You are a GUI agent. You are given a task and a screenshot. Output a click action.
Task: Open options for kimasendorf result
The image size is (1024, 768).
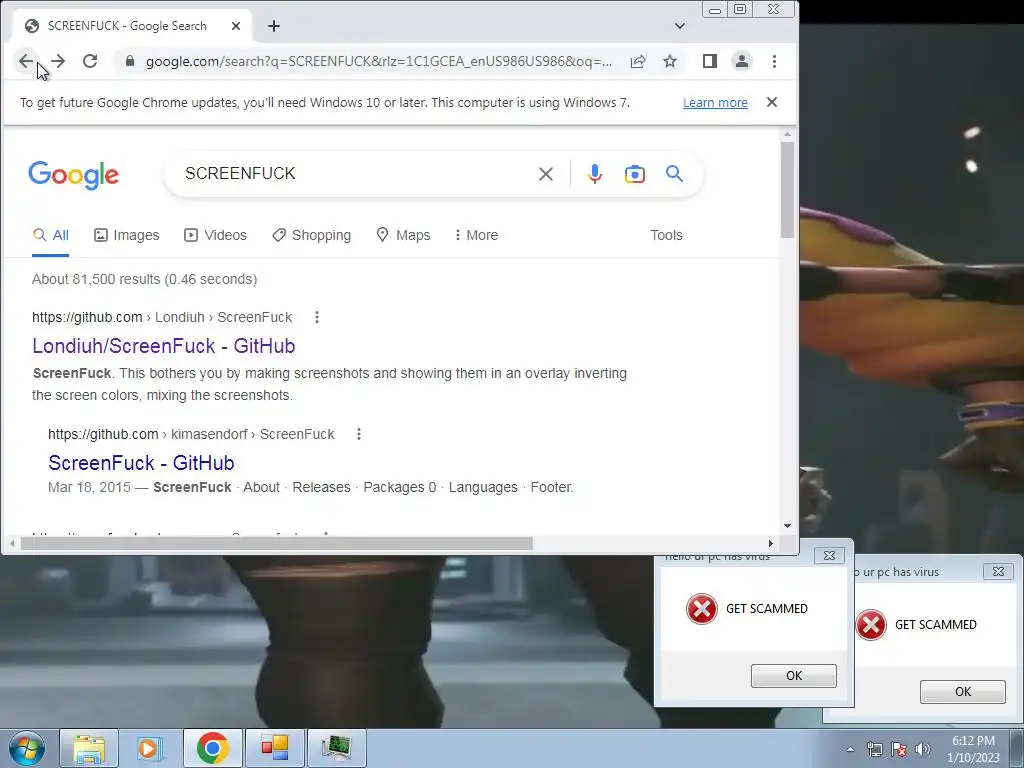[359, 434]
